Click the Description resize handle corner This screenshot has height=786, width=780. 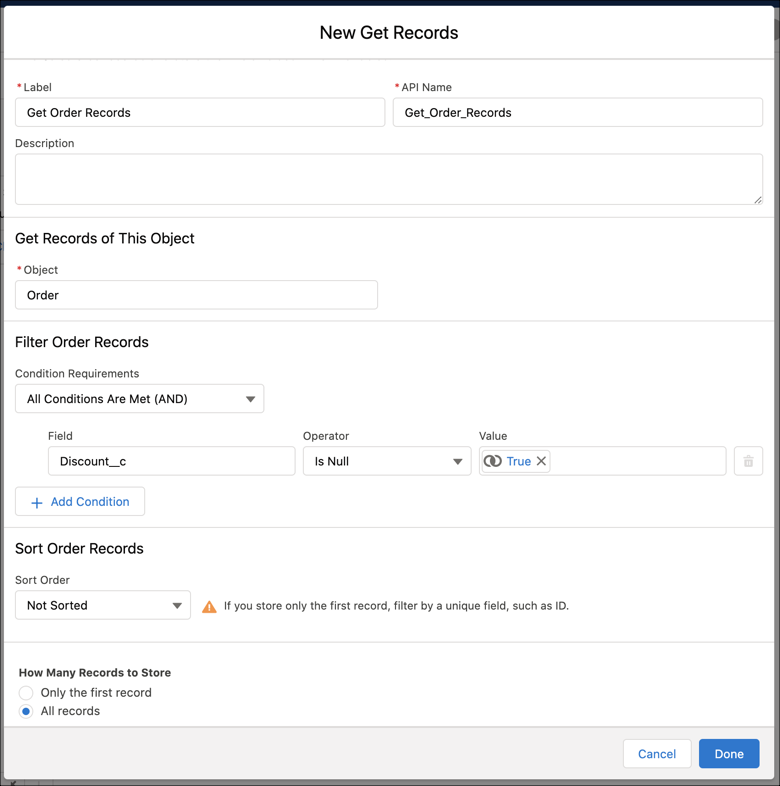tap(757, 200)
